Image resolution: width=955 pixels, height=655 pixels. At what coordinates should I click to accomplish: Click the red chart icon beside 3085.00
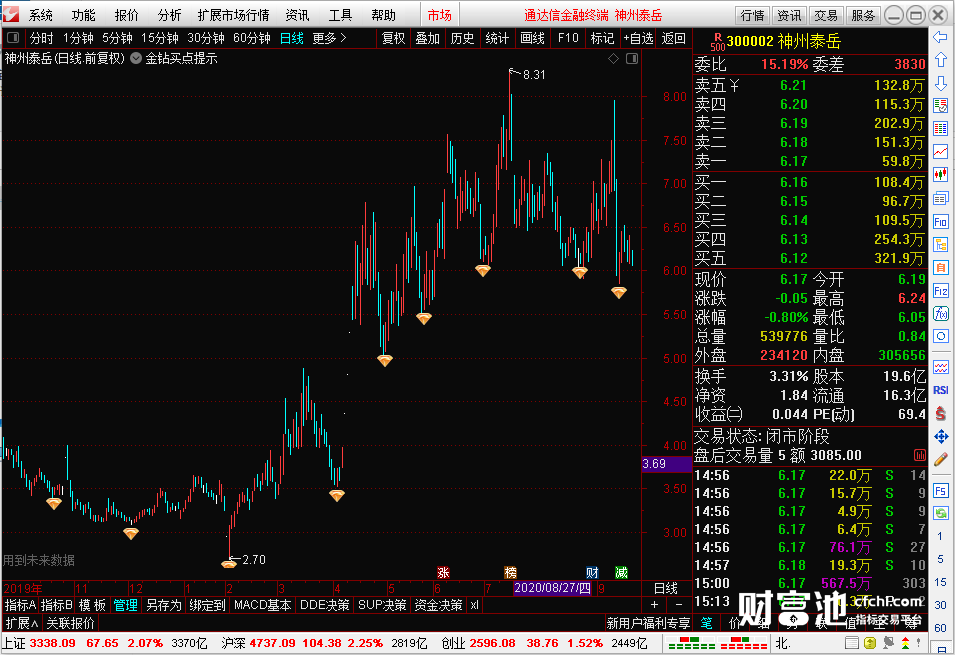(x=920, y=455)
